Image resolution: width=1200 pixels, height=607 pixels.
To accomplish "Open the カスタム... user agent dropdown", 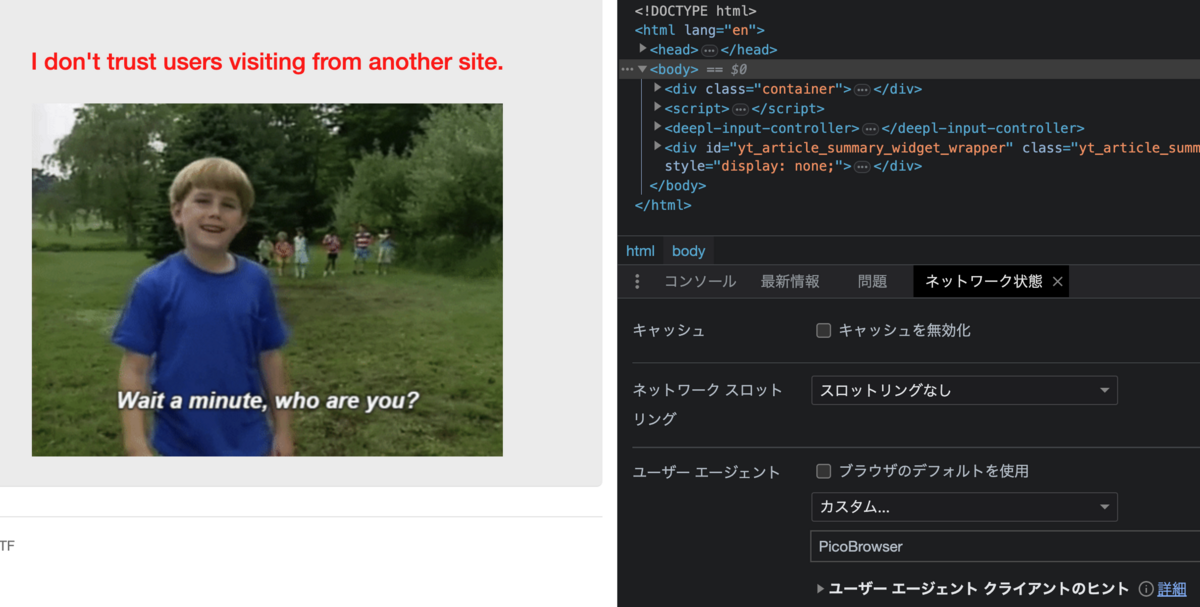I will click(964, 507).
